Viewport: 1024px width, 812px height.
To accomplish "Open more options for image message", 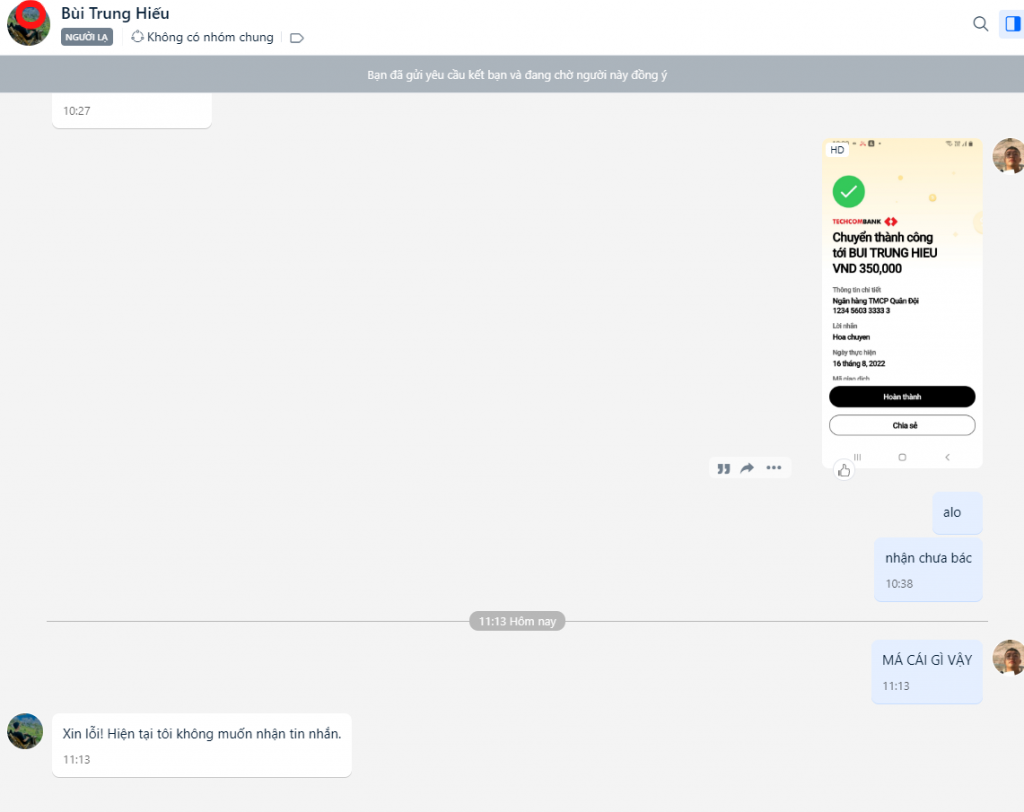I will (x=774, y=468).
